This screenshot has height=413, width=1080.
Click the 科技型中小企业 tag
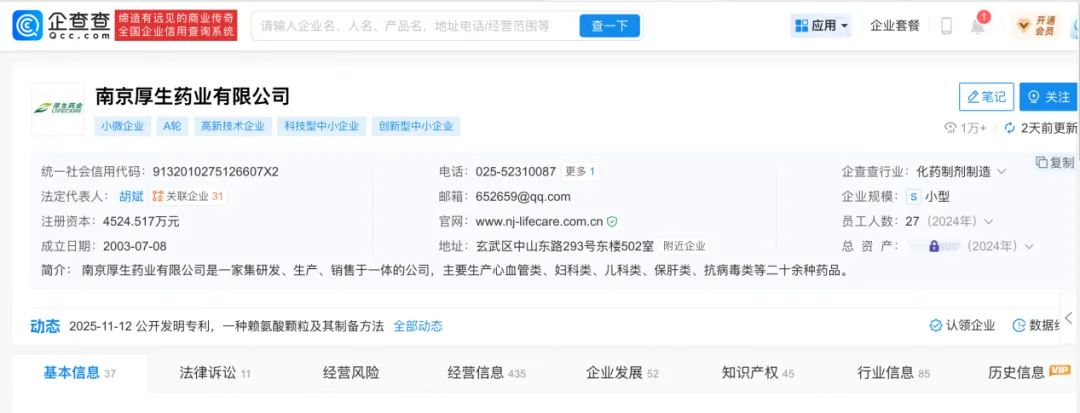(322, 126)
